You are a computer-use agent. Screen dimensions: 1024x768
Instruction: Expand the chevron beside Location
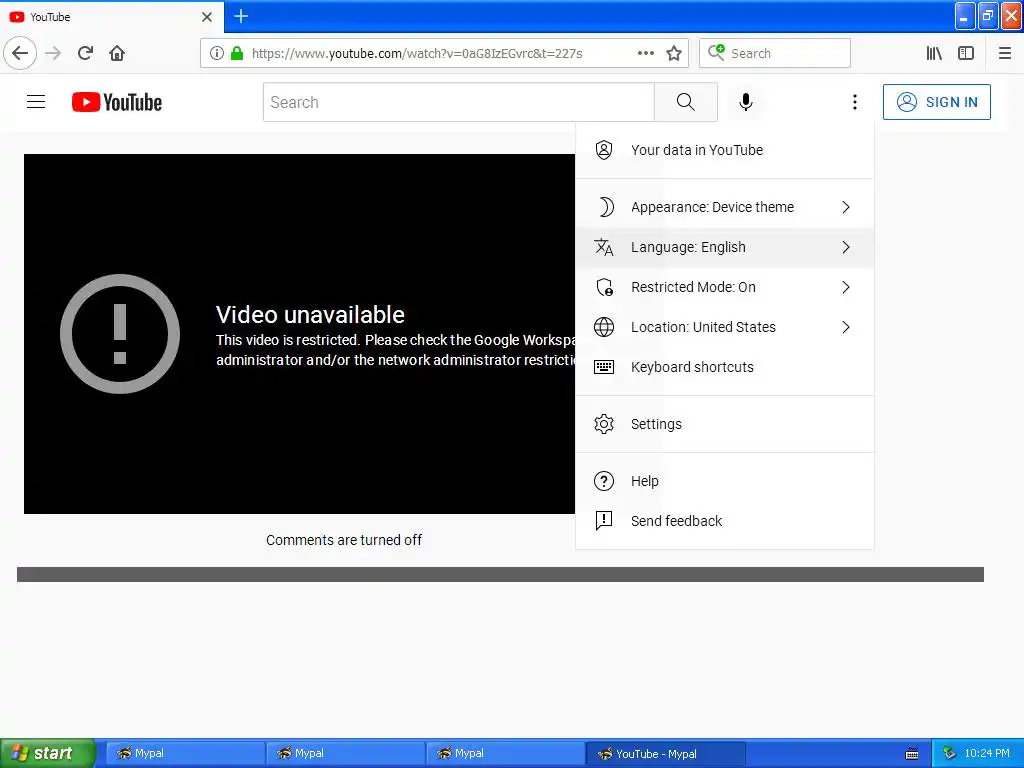[x=846, y=327]
